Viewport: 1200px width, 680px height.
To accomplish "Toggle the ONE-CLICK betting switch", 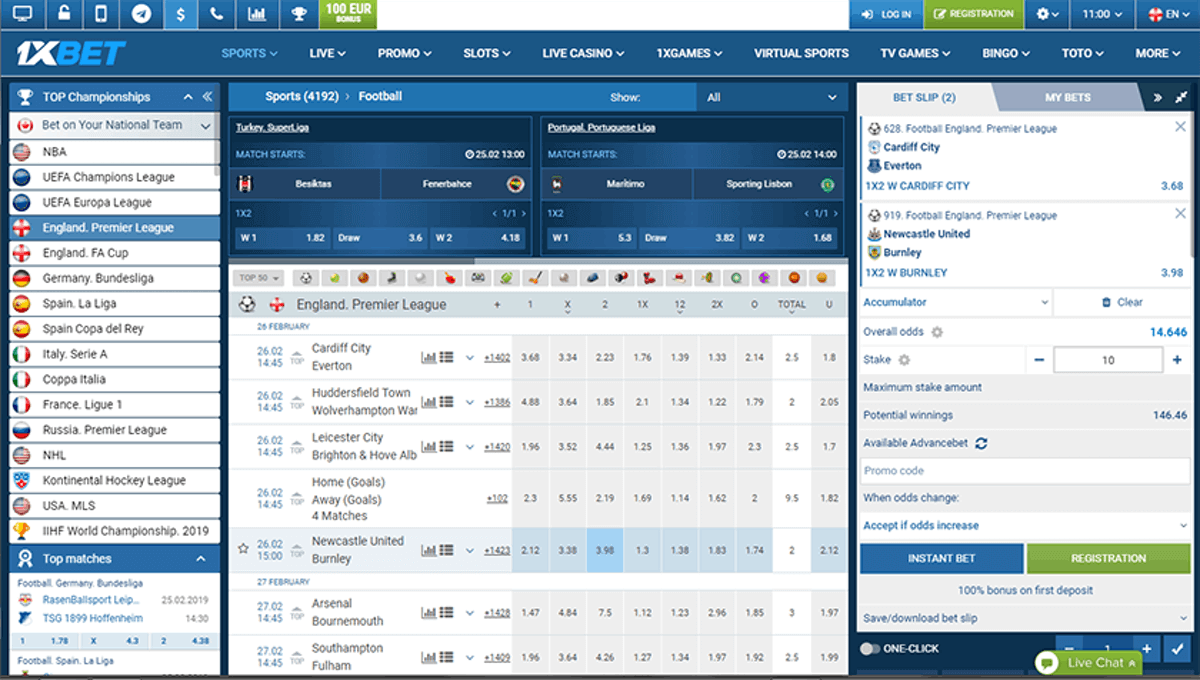I will coord(870,649).
